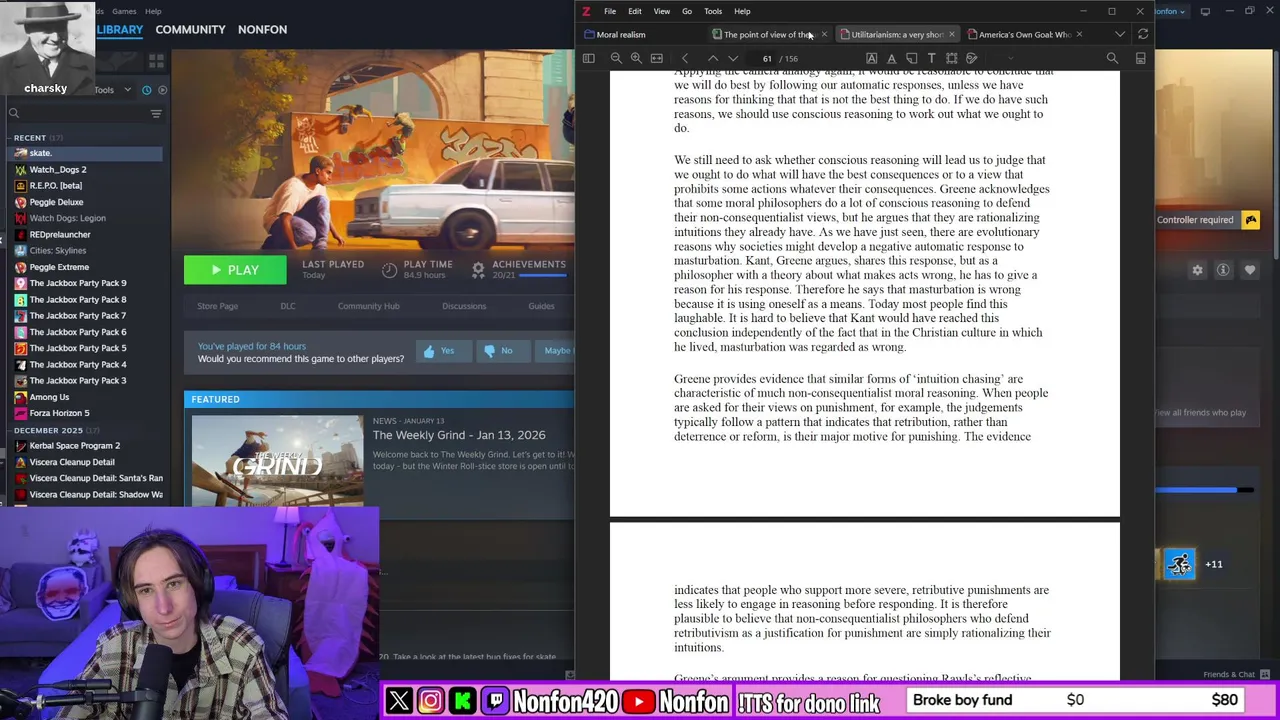Select Peggle Deluxe in game list
The width and height of the screenshot is (1280, 720).
56,202
